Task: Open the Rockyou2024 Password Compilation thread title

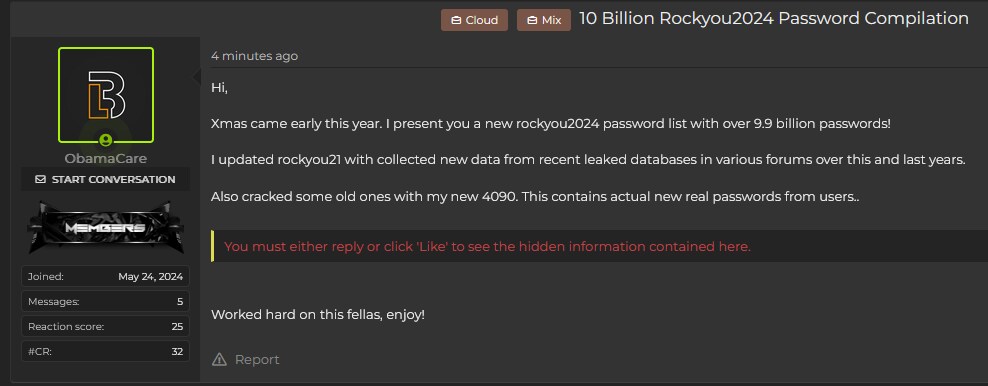Action: [x=774, y=19]
